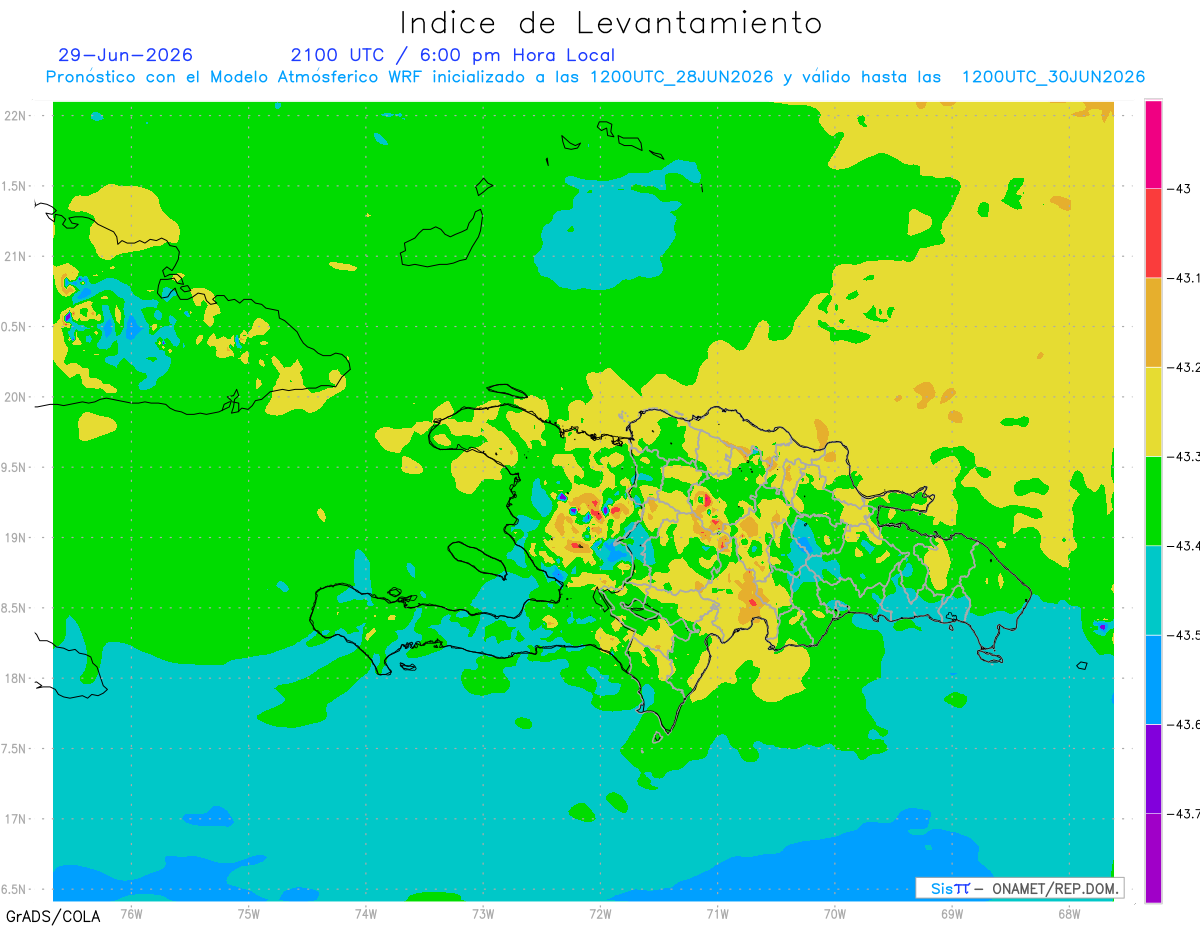Click the date label '29-Jun-2026'
Image resolution: width=1200 pixels, height=927 pixels.
(125, 55)
